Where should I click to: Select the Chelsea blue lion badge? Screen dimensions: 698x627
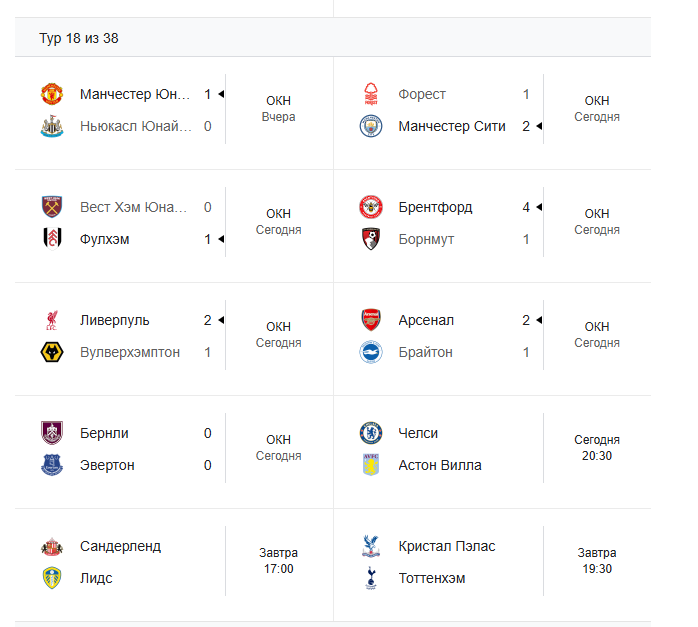(x=371, y=433)
